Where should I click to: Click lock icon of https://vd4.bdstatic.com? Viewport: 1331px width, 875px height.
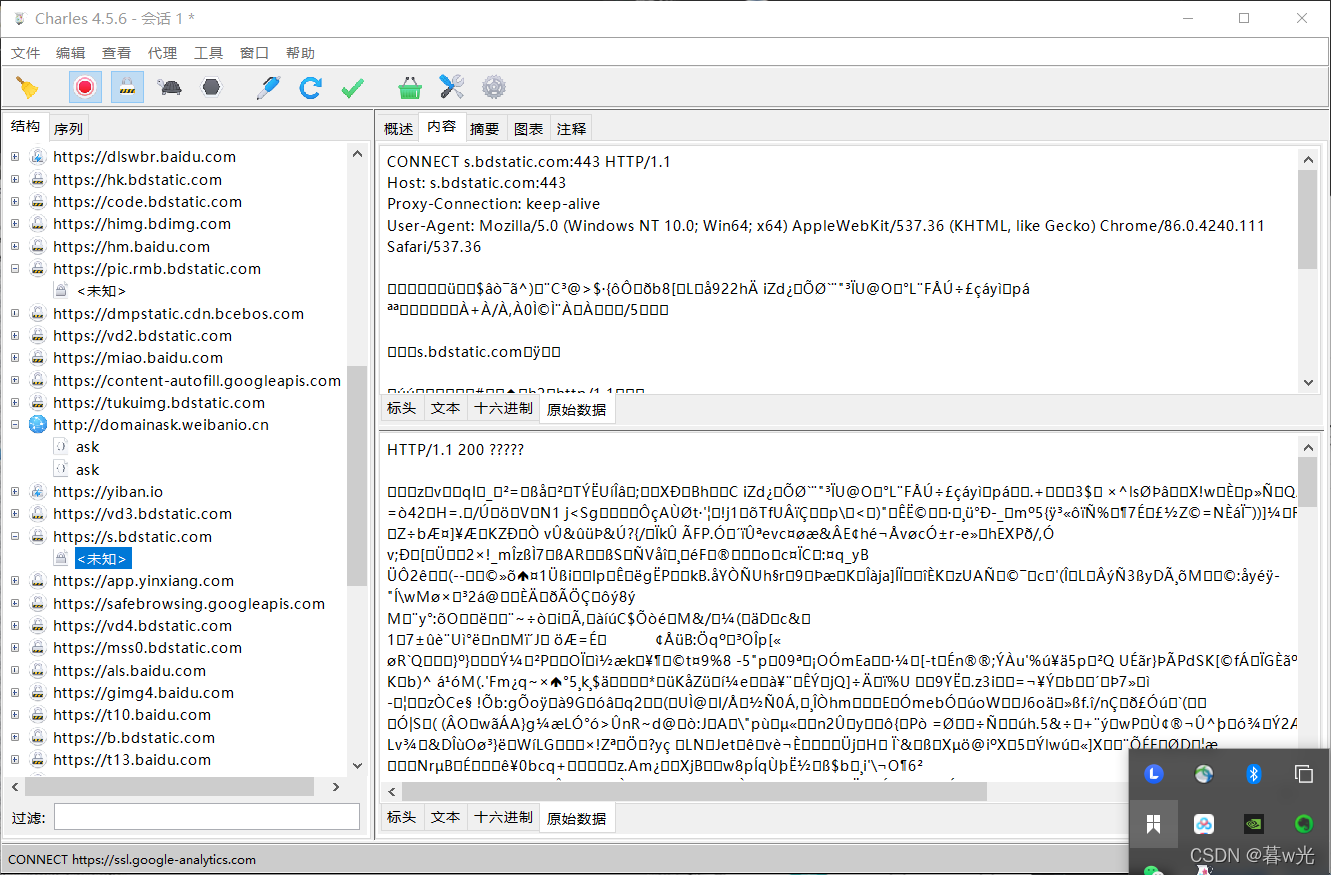click(38, 625)
